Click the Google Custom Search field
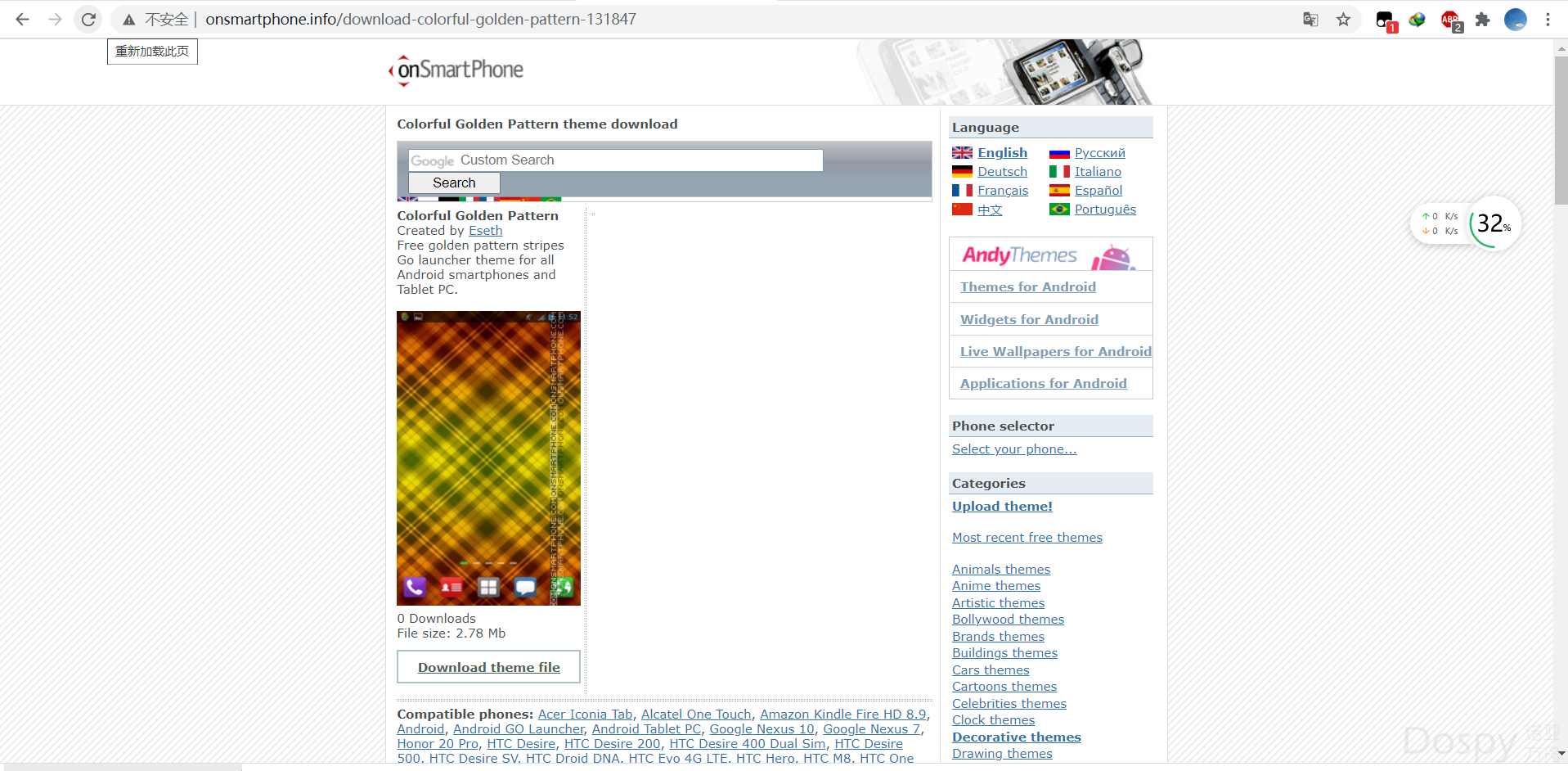Screen dimensions: 1568x771 615,160
